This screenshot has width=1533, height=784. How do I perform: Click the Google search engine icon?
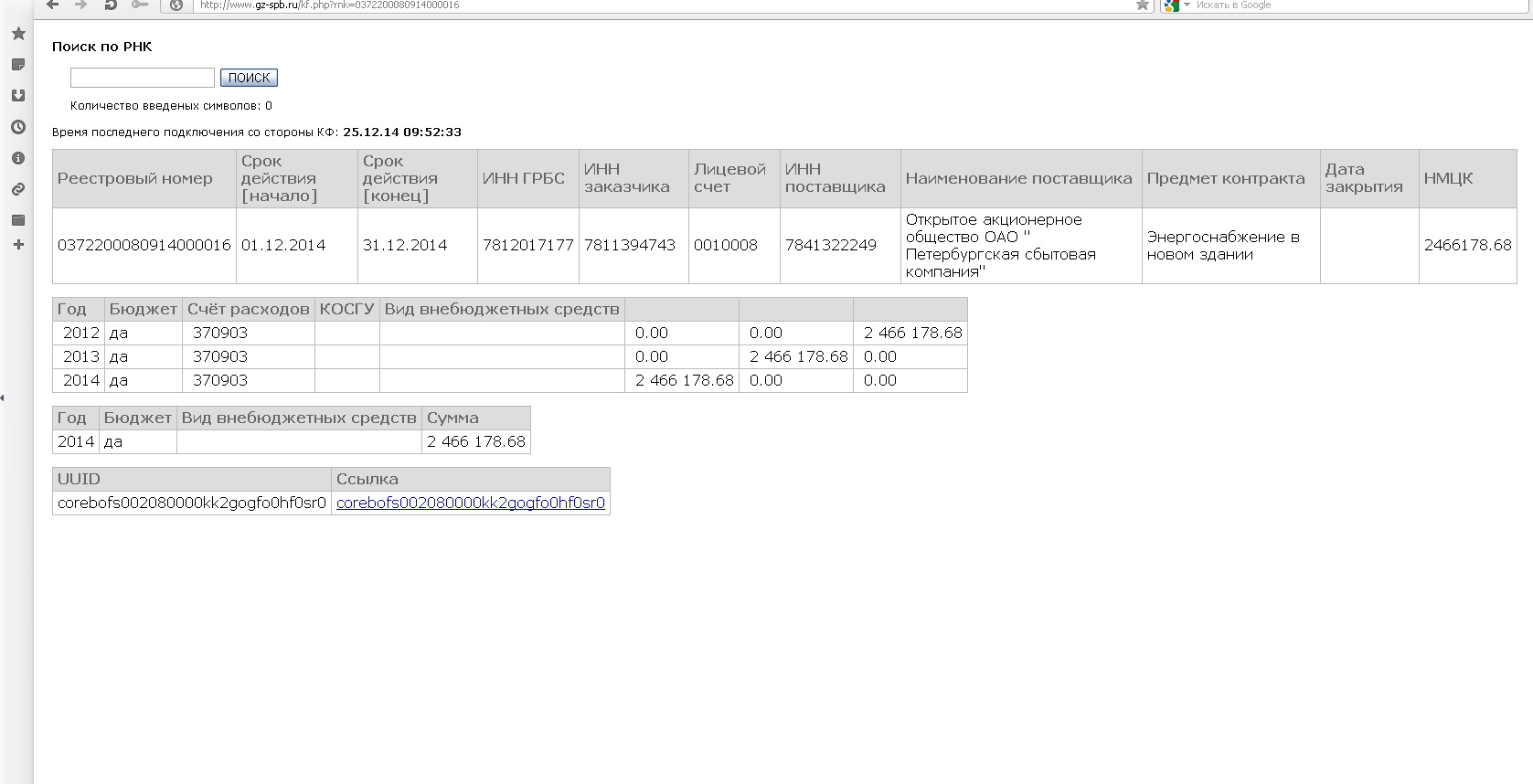1171,5
